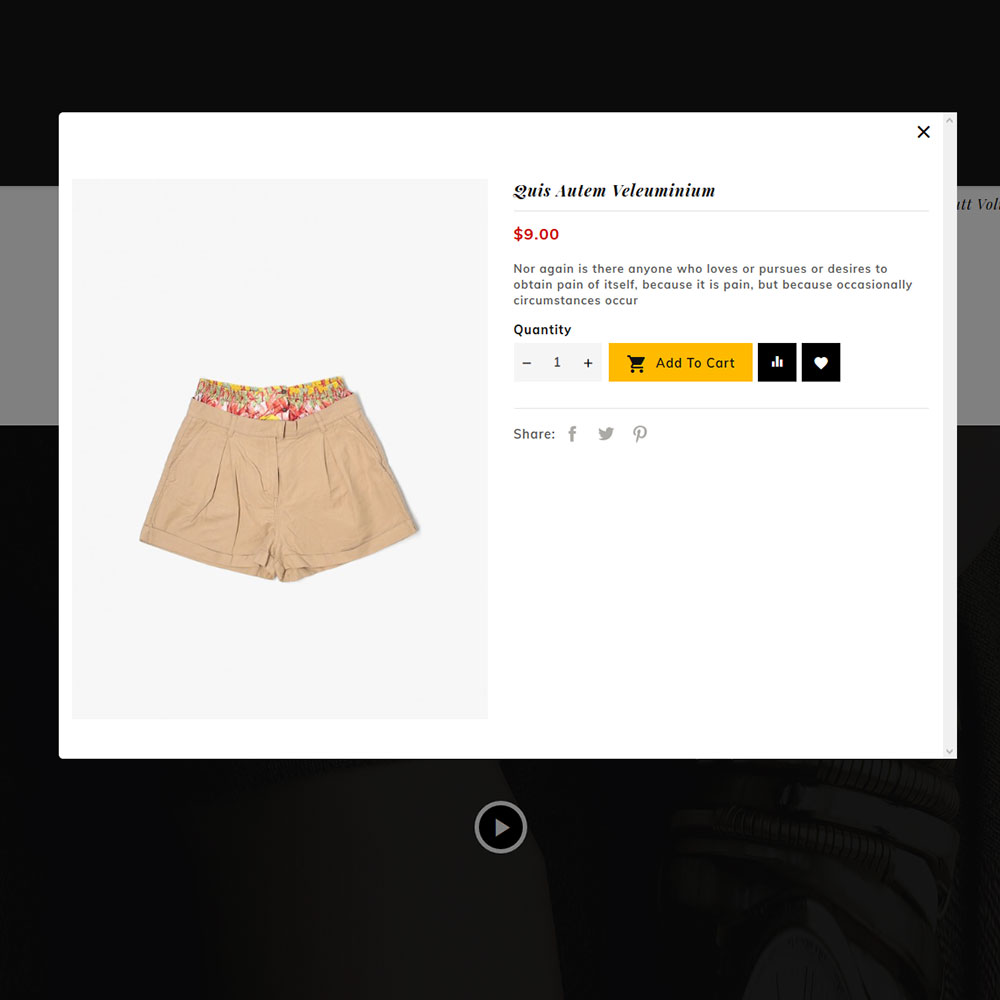Click the partially hidden product title behind popup
The image size is (1000, 1000).
(978, 204)
